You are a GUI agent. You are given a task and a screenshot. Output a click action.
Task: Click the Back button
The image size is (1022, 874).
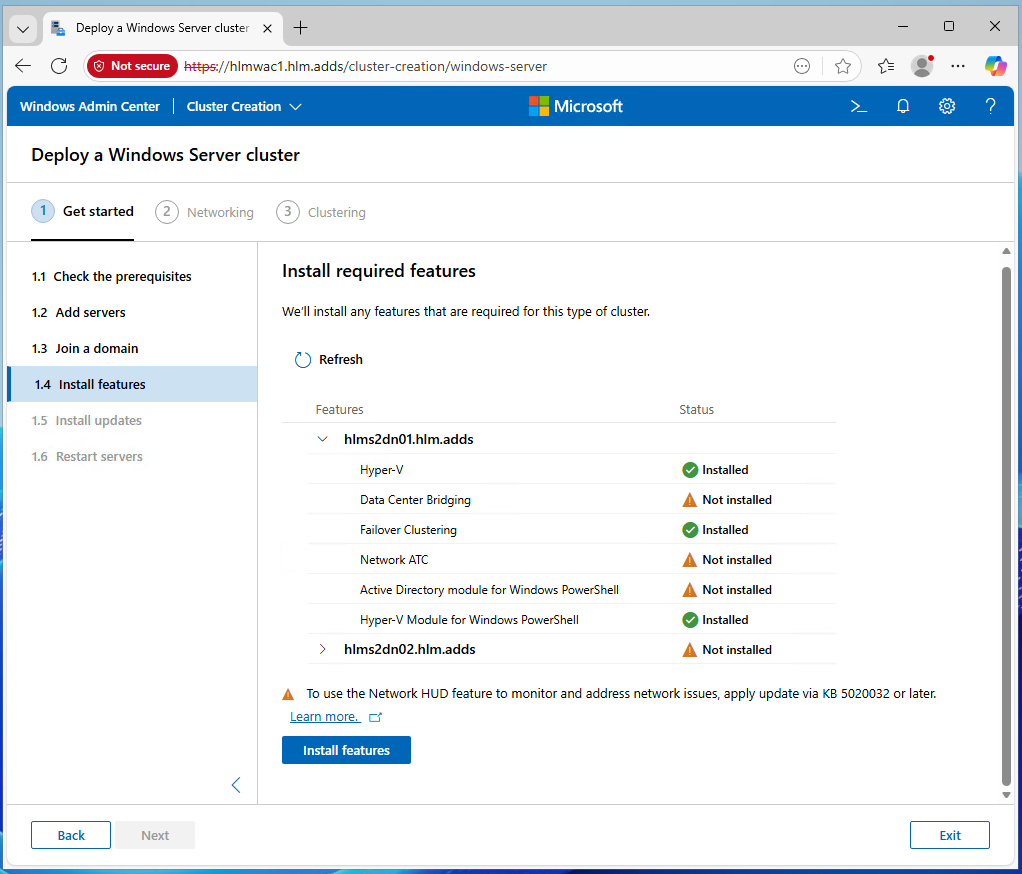tap(71, 835)
